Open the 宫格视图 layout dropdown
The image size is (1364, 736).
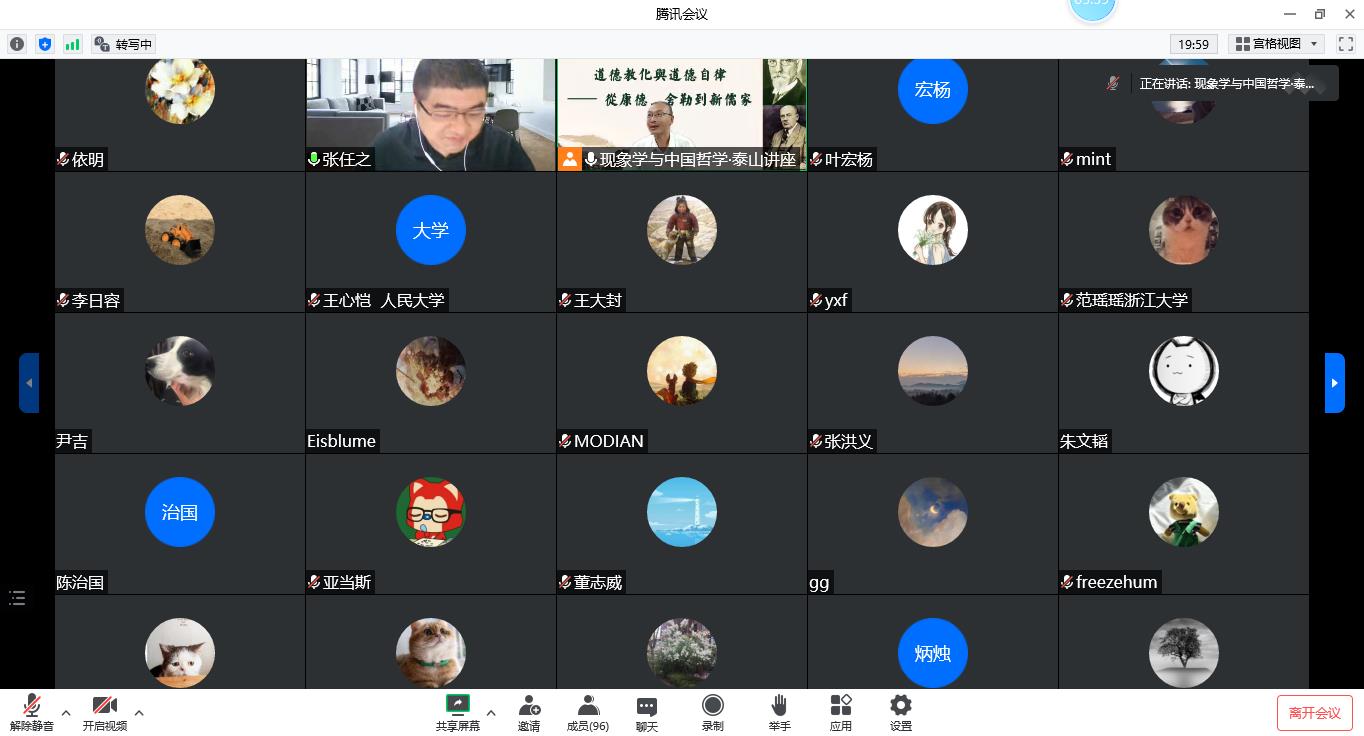(1277, 44)
